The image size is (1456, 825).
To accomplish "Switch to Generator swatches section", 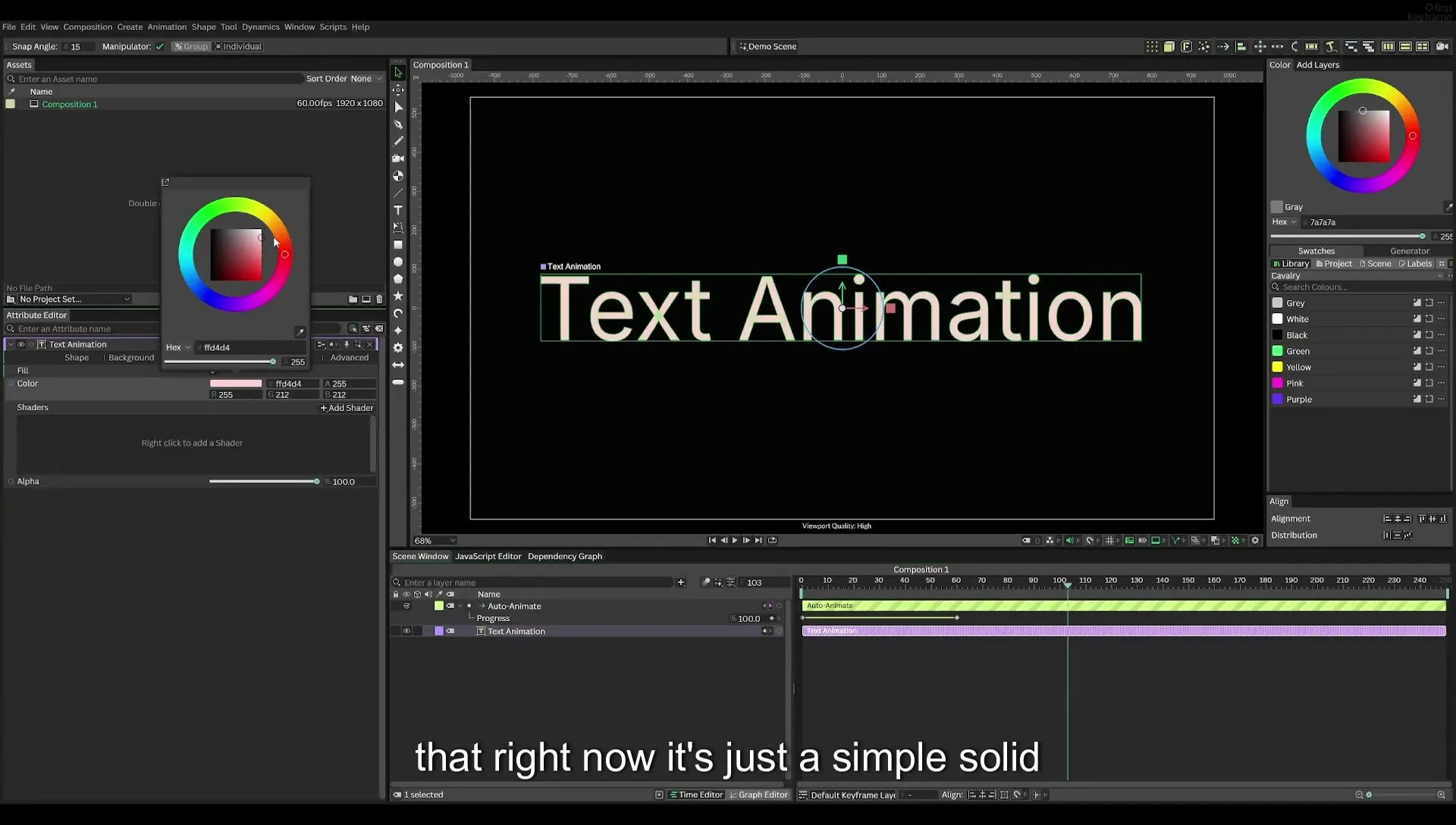I will [x=1409, y=251].
